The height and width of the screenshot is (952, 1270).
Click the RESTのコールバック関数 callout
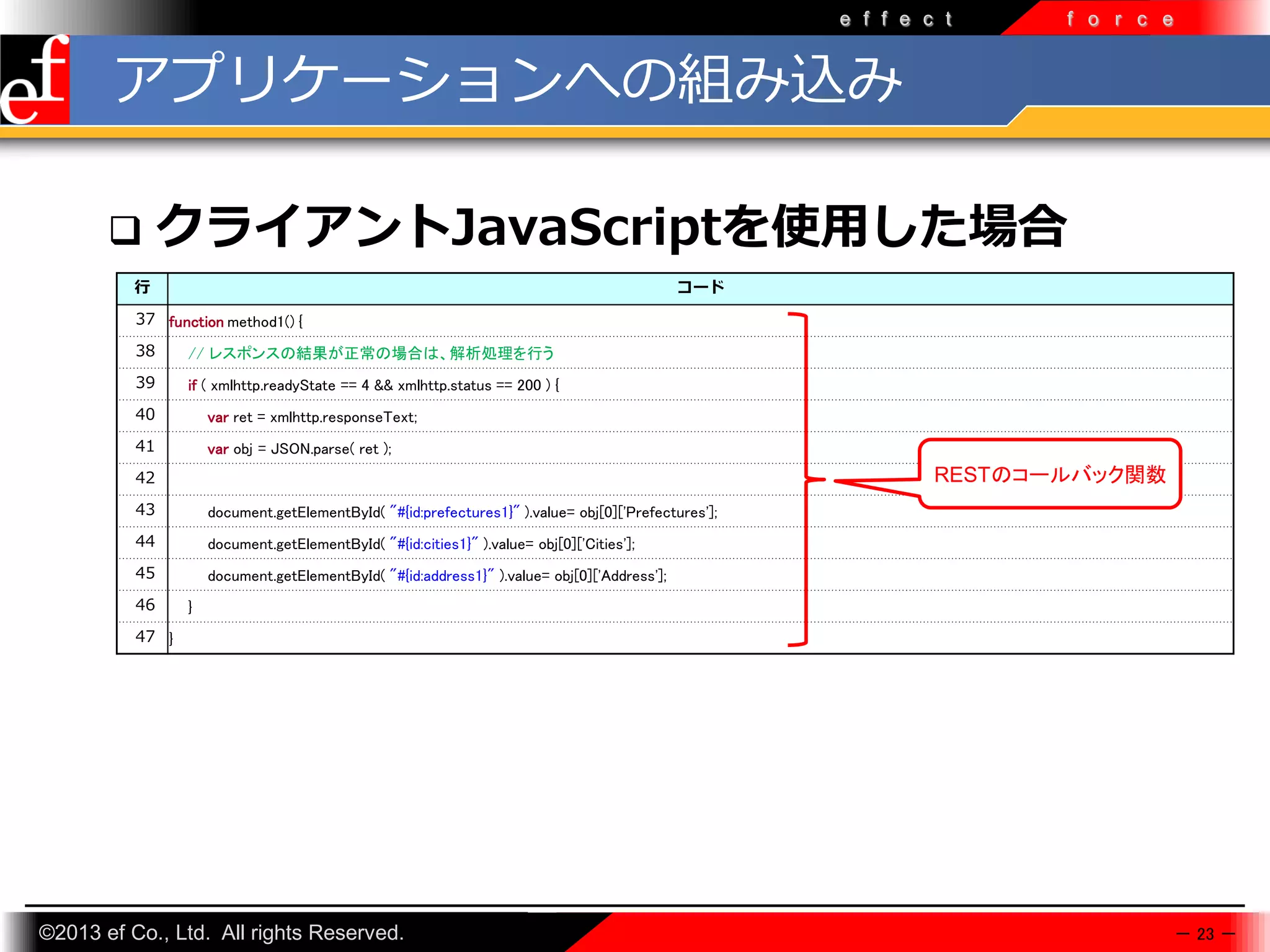tap(1050, 474)
